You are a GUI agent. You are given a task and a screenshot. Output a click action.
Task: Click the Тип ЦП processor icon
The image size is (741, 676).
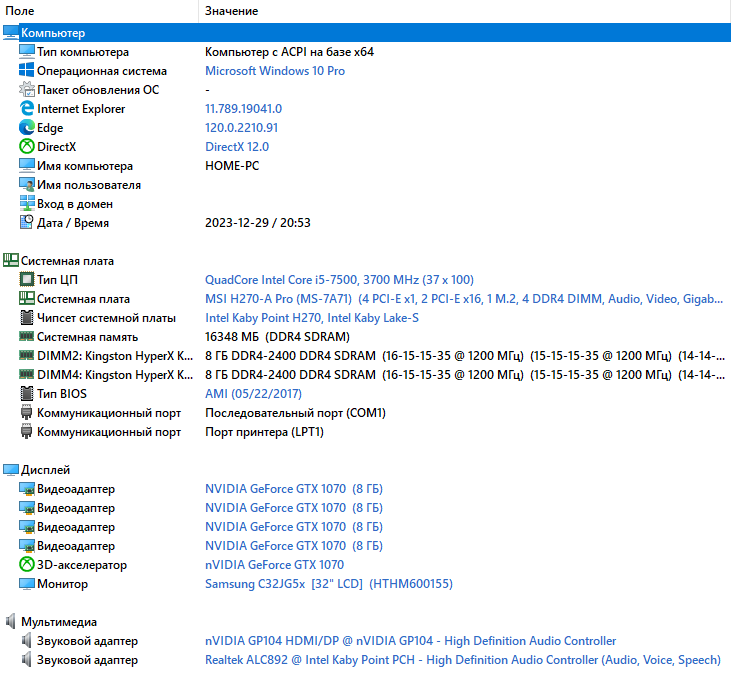tap(26, 279)
